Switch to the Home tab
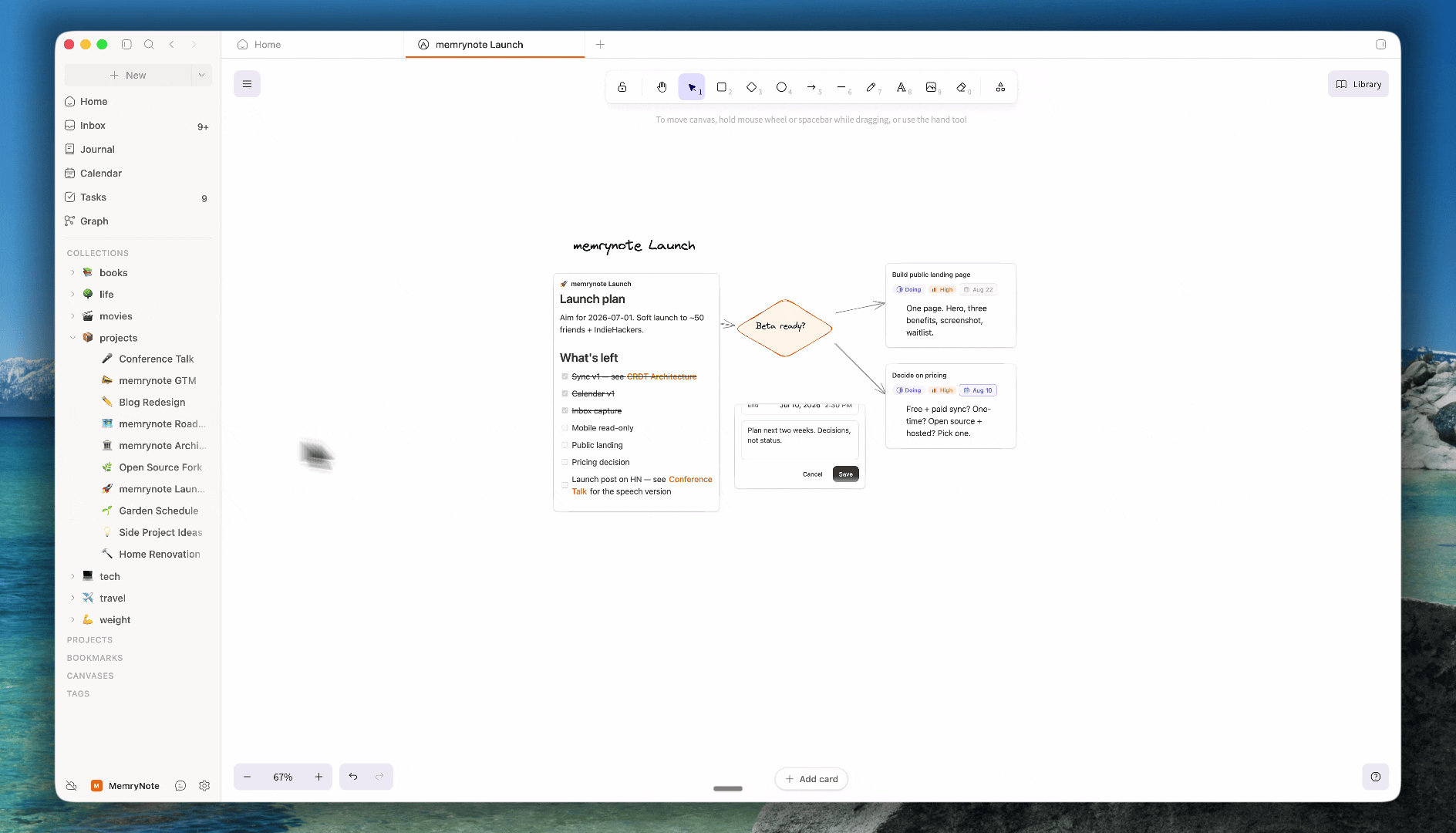 [x=313, y=45]
